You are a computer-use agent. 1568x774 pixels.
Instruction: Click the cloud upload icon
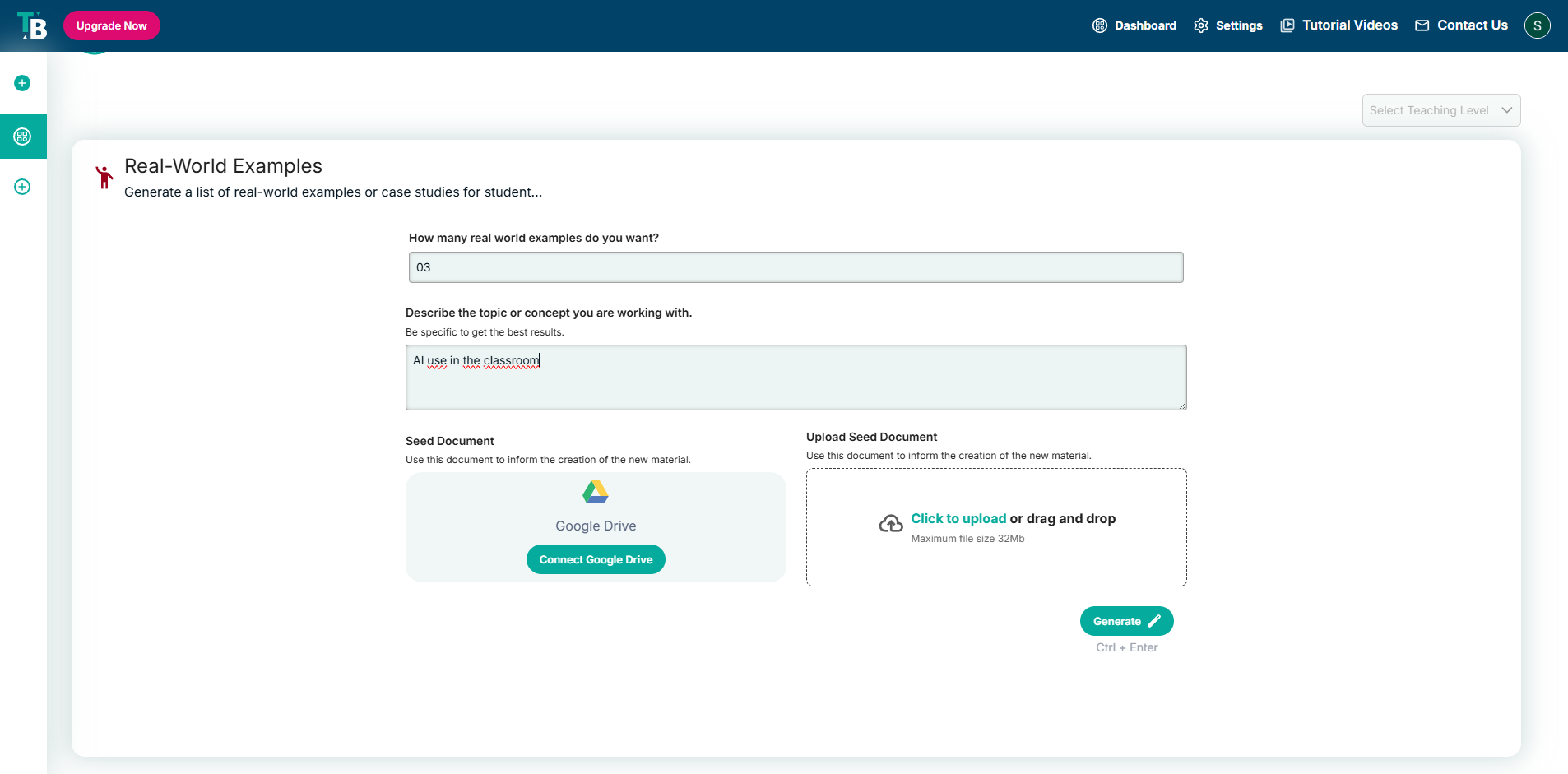[x=891, y=524]
